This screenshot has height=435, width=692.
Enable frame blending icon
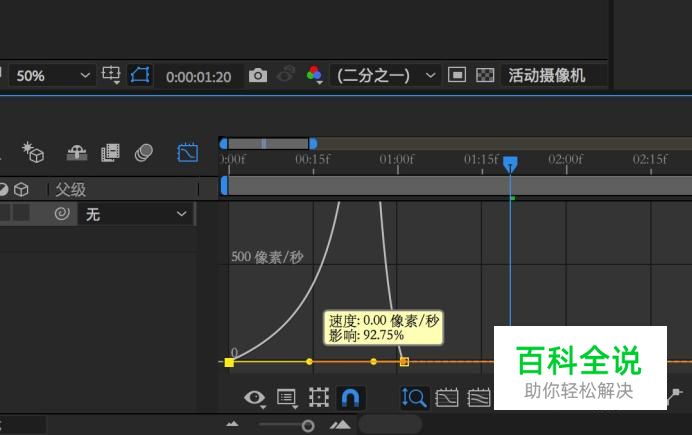pos(110,153)
